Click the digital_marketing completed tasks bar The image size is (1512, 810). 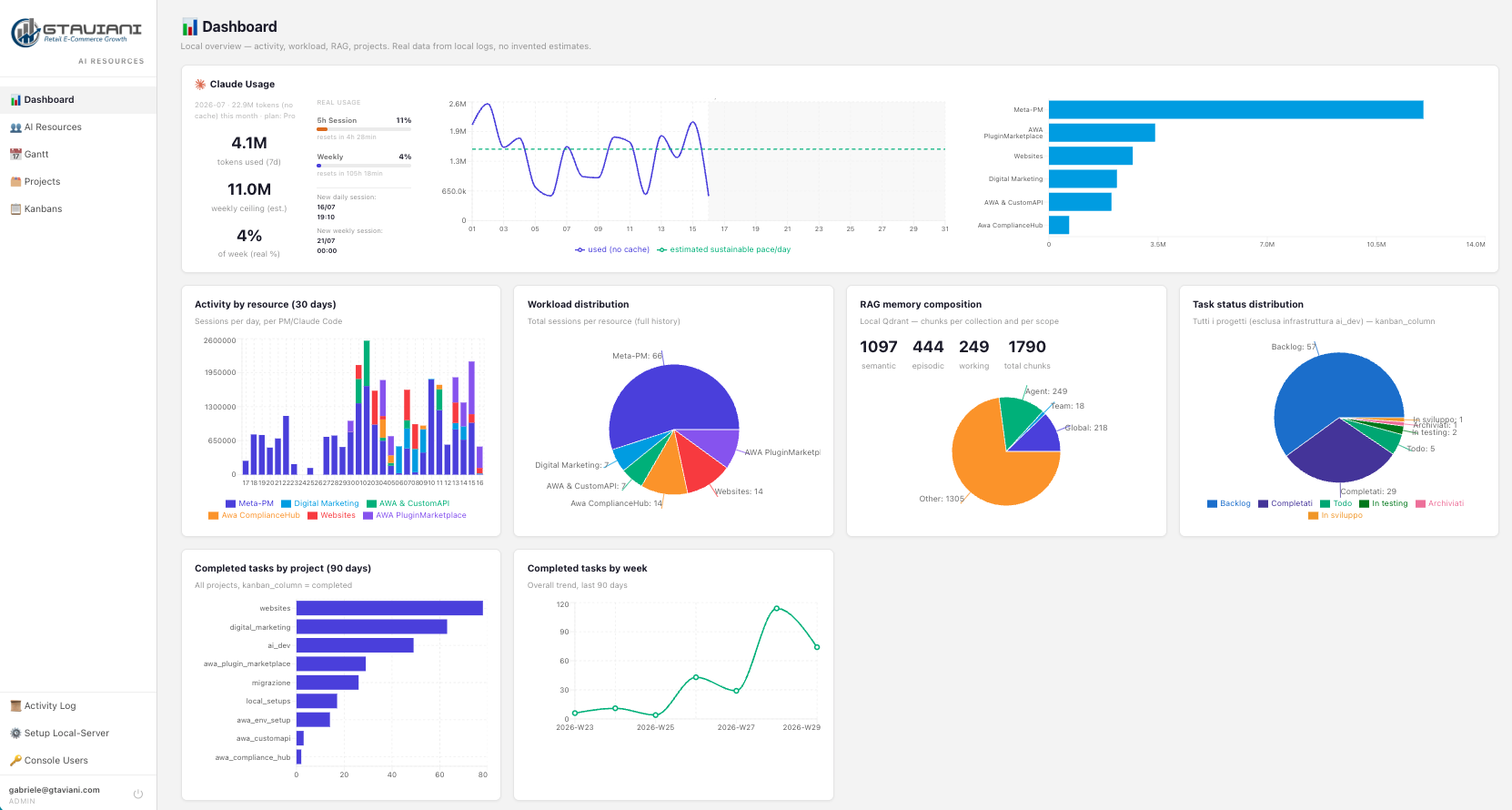click(x=371, y=627)
